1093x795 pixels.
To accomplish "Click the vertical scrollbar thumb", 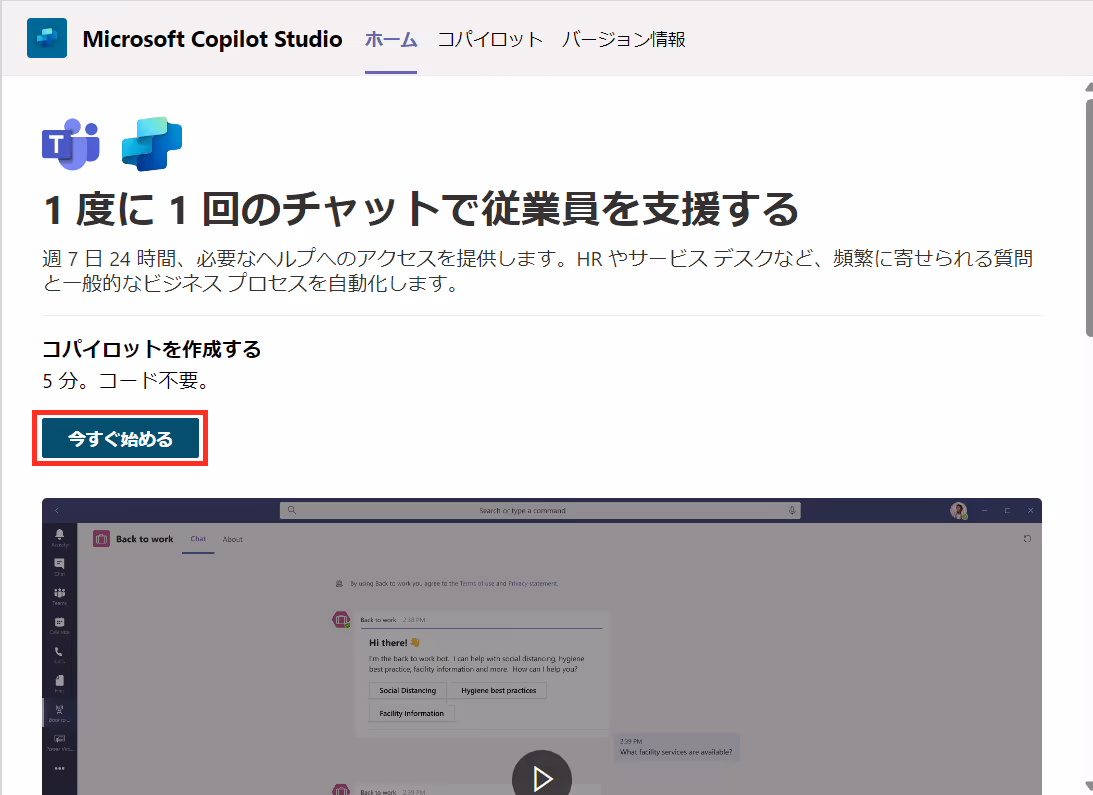I will [1089, 218].
